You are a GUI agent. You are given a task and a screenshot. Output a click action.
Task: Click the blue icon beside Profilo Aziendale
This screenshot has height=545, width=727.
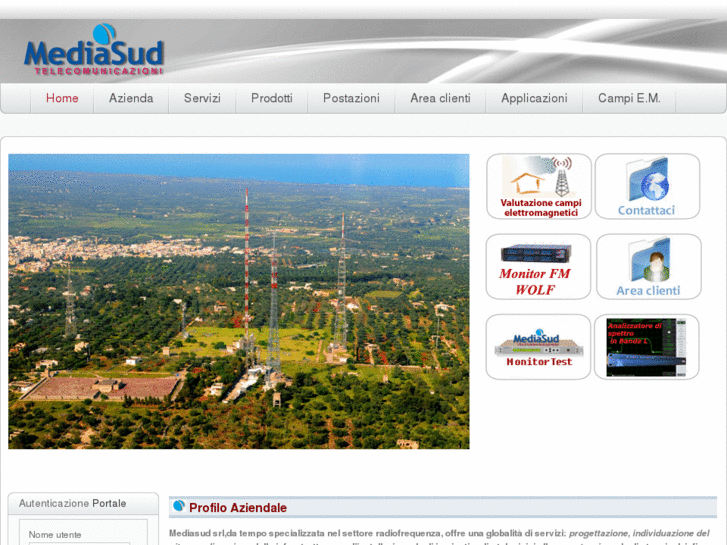179,506
